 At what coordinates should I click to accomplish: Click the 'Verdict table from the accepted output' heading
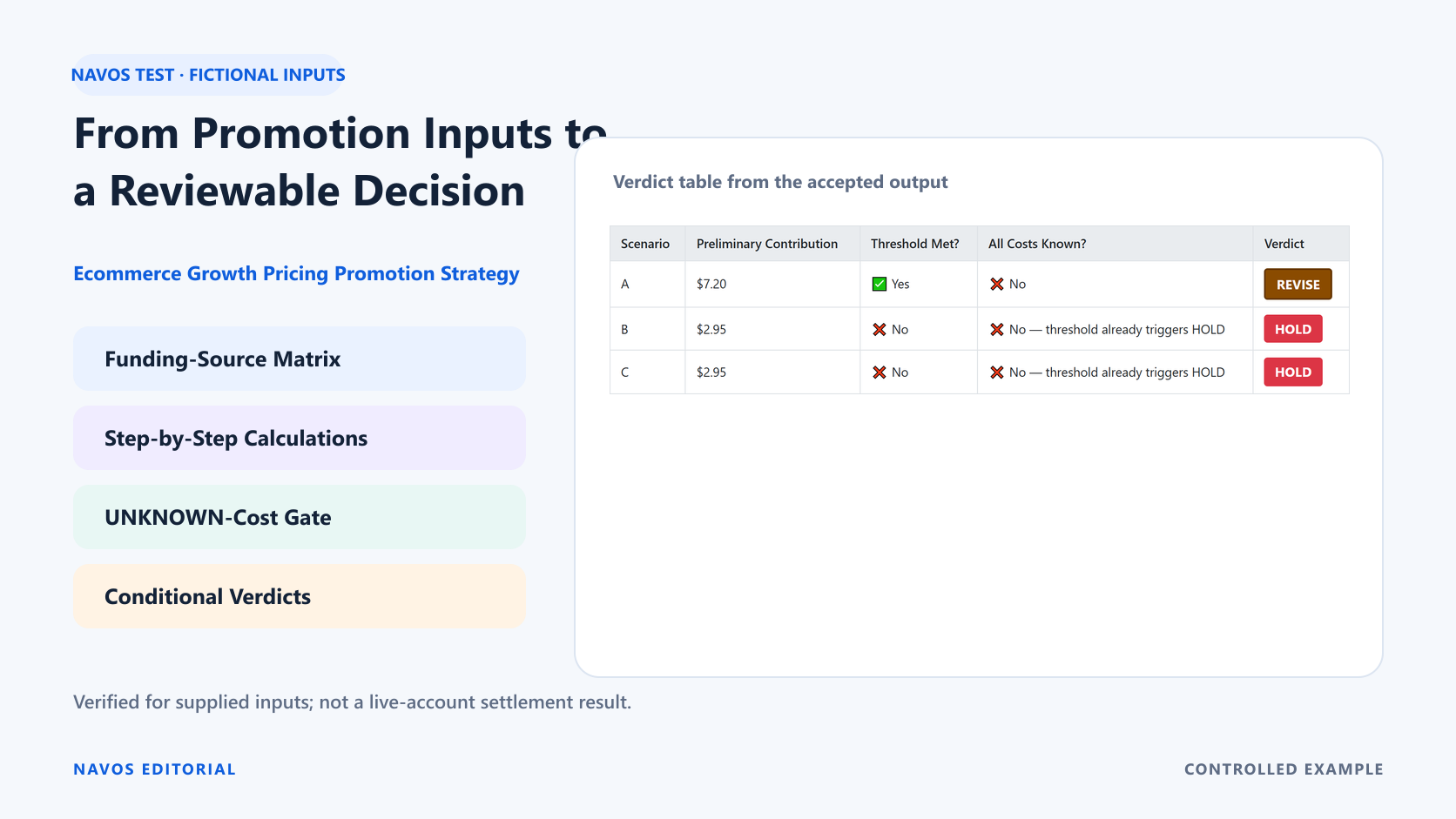pos(780,182)
